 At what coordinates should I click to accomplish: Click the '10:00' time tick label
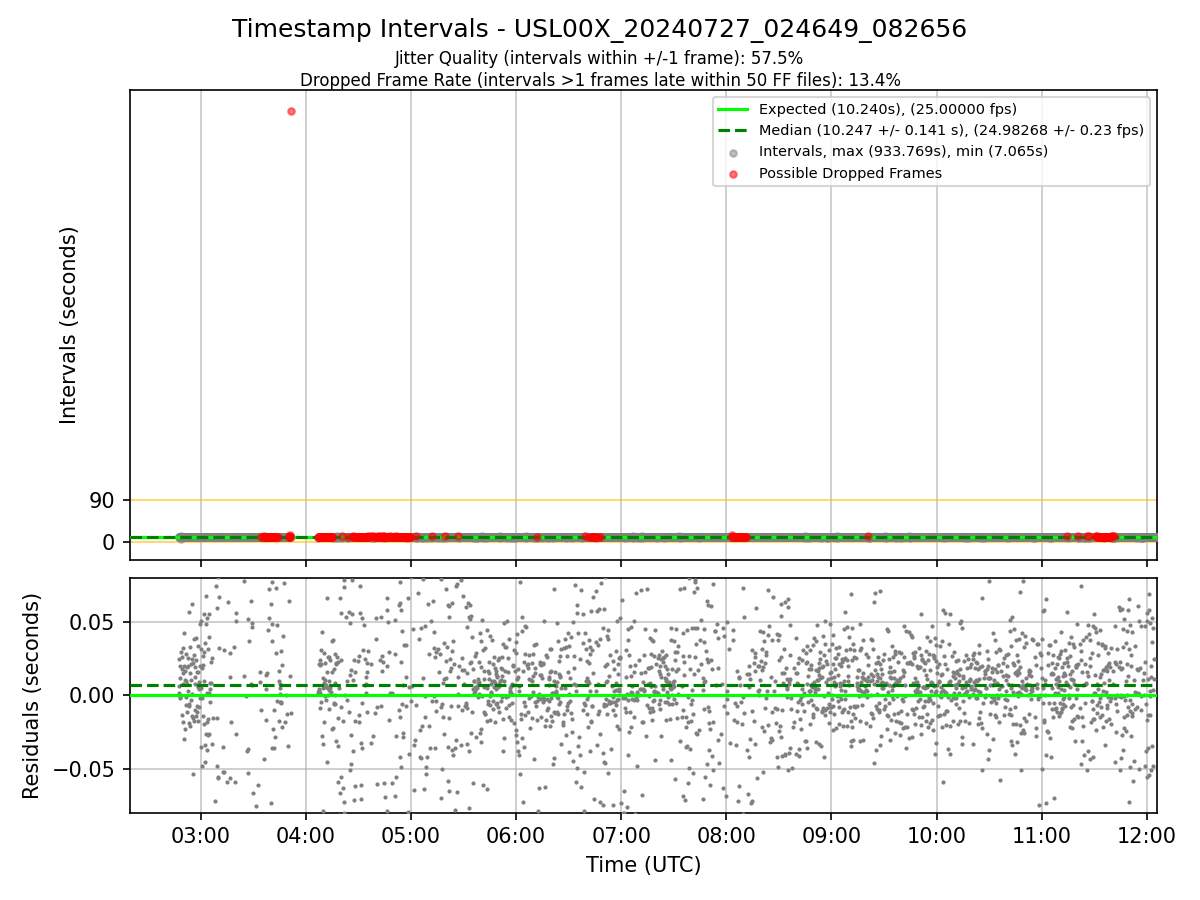tap(937, 834)
